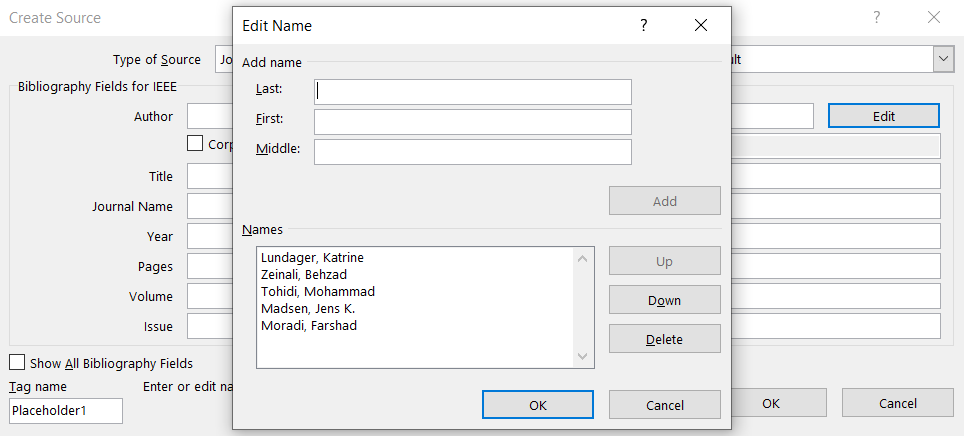Viewport: 964px width, 439px height.
Task: Enable Show All Bibliography Fields checkbox
Action: [17, 363]
